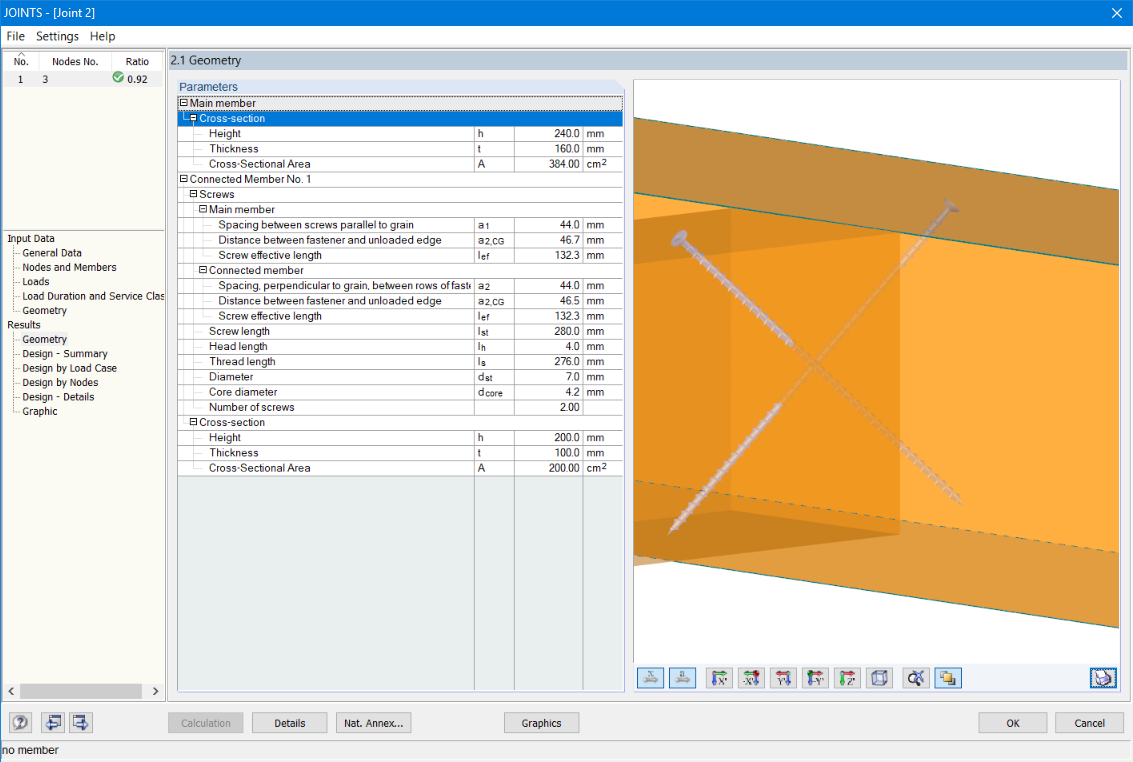Select 'Spacing between screws parallel to grain' row
The image size is (1133, 762).
tap(400, 225)
